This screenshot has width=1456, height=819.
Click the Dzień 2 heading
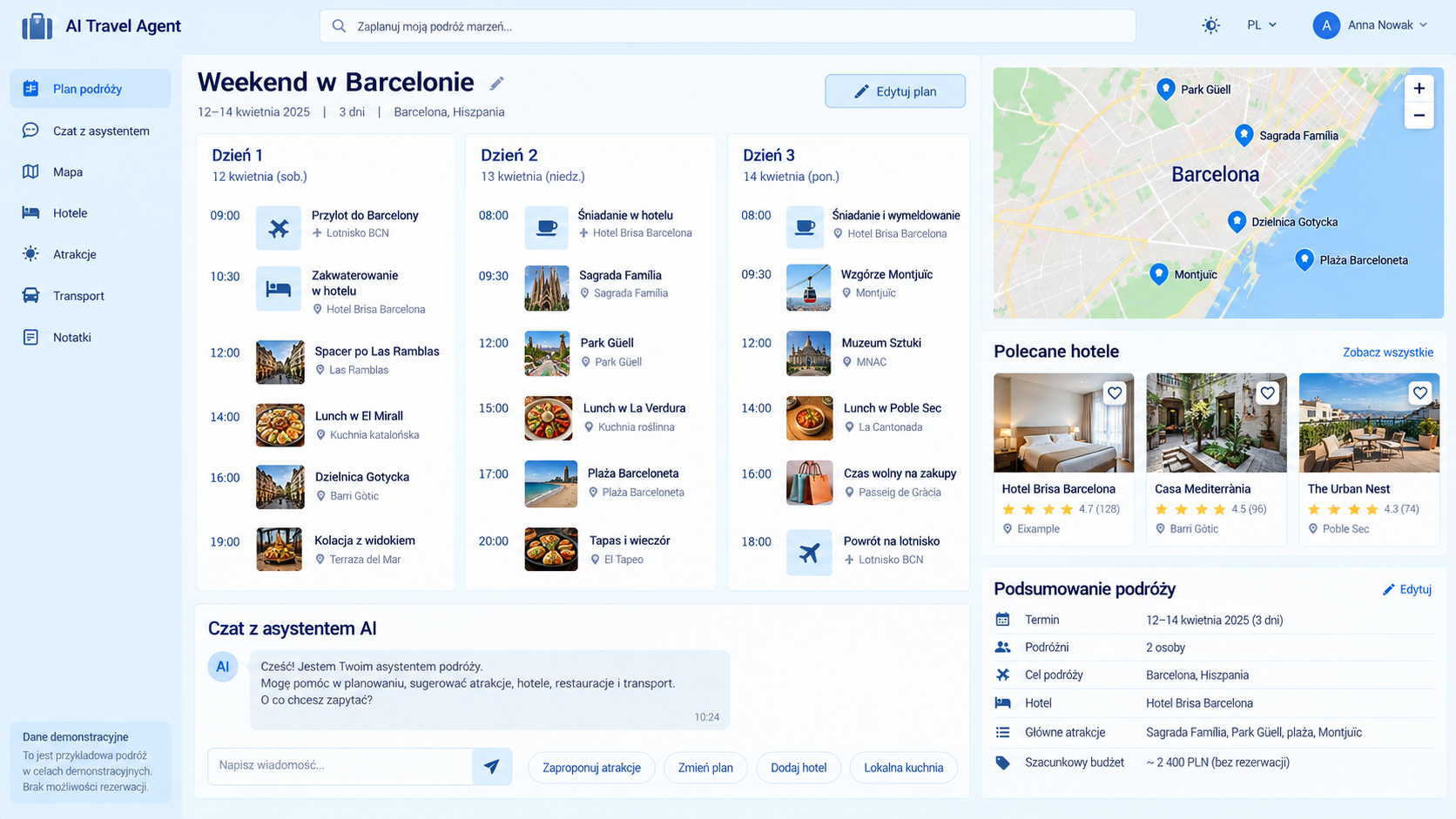pos(509,155)
